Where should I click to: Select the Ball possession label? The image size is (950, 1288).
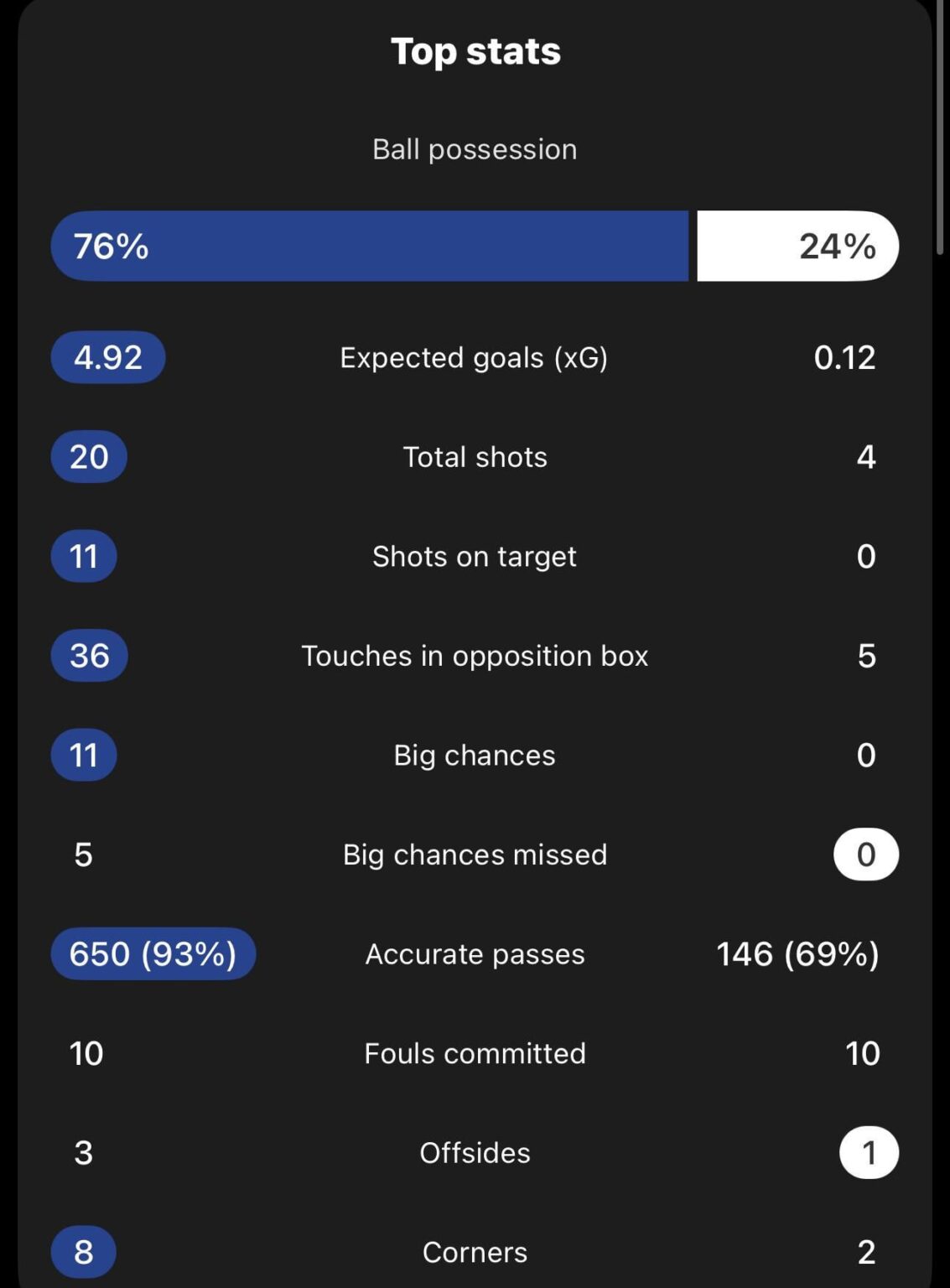pyautogui.click(x=475, y=149)
